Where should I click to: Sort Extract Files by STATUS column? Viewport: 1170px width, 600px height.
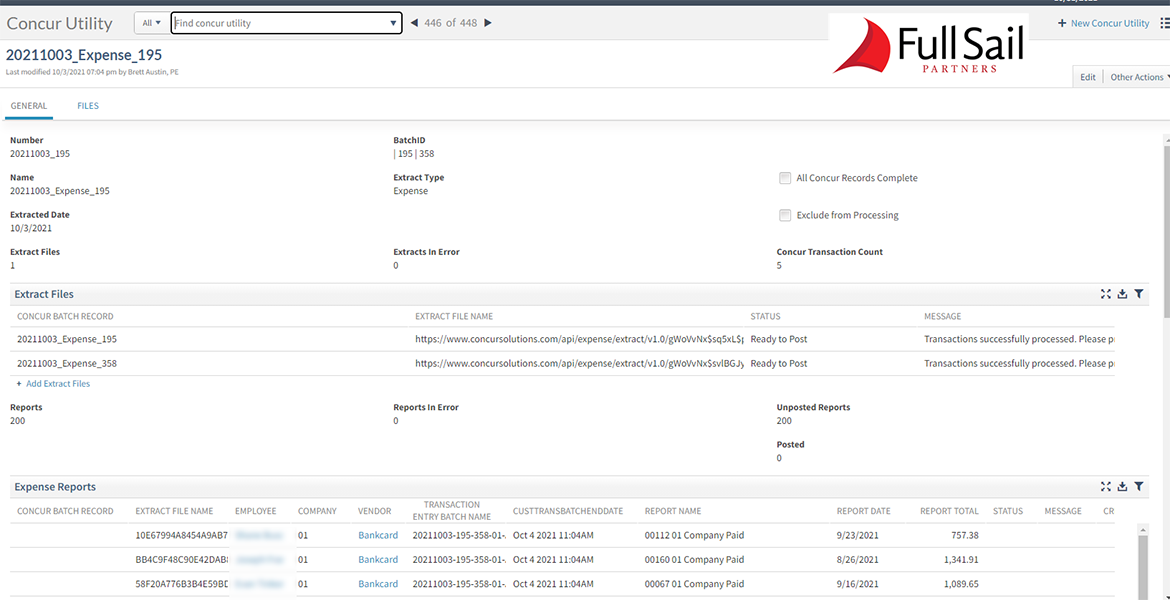pyautogui.click(x=766, y=316)
